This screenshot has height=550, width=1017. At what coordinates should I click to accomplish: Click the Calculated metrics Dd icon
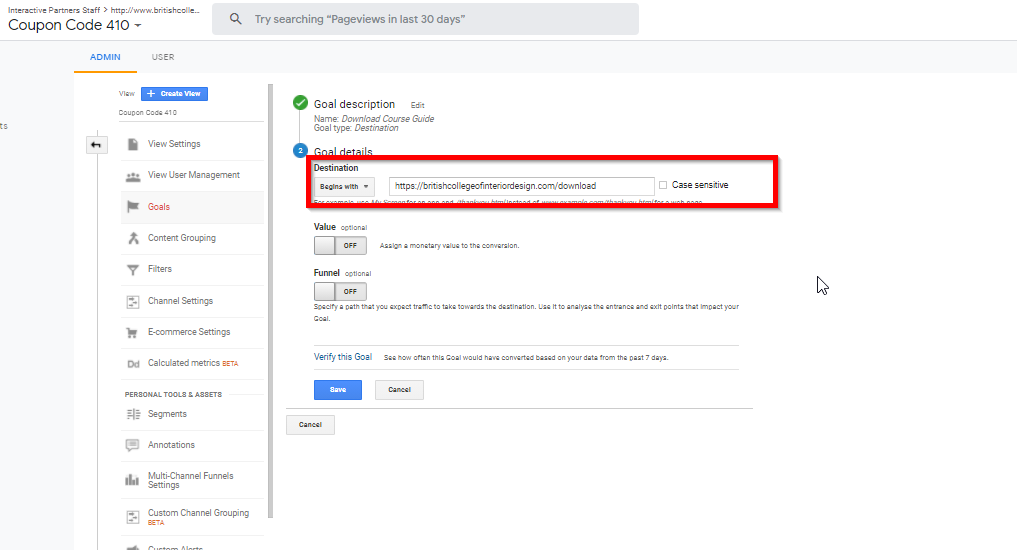pos(133,364)
